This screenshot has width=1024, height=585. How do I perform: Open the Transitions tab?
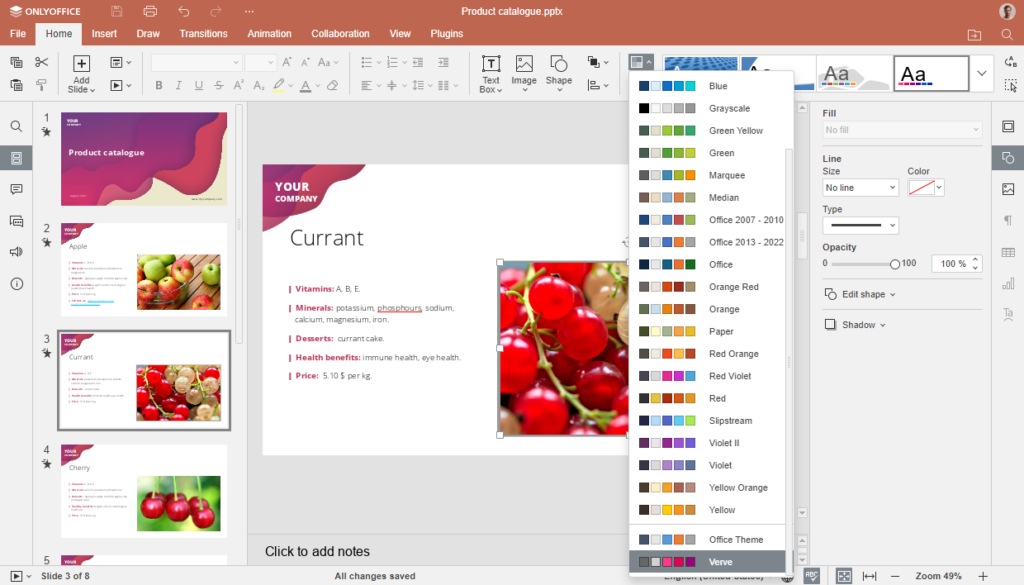(203, 33)
